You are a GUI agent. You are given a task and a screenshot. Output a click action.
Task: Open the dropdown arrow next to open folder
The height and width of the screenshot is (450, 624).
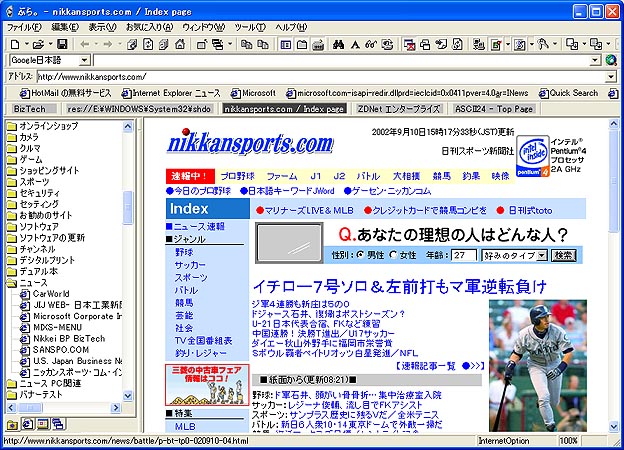click(x=51, y=44)
